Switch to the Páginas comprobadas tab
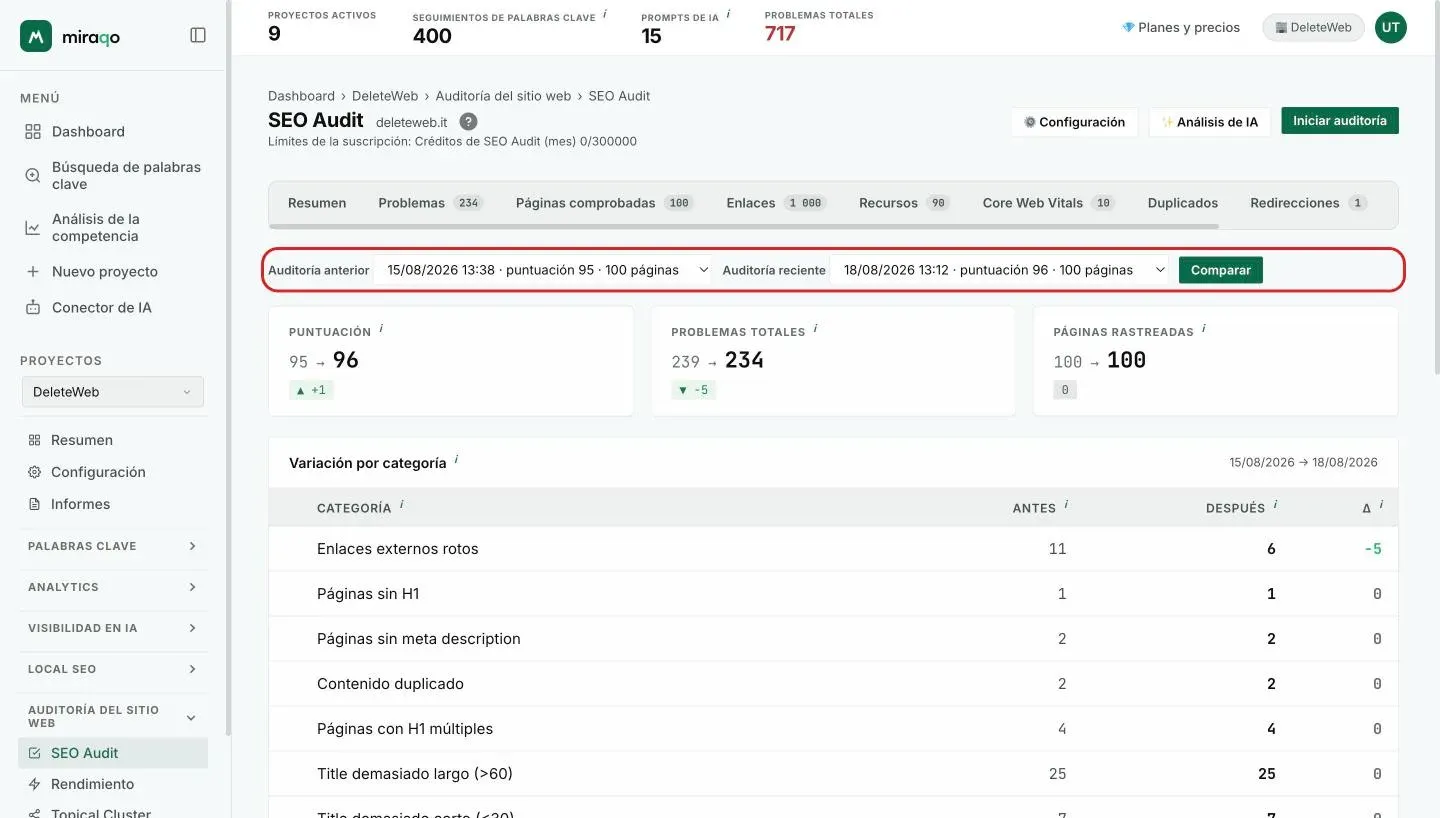 pos(604,203)
